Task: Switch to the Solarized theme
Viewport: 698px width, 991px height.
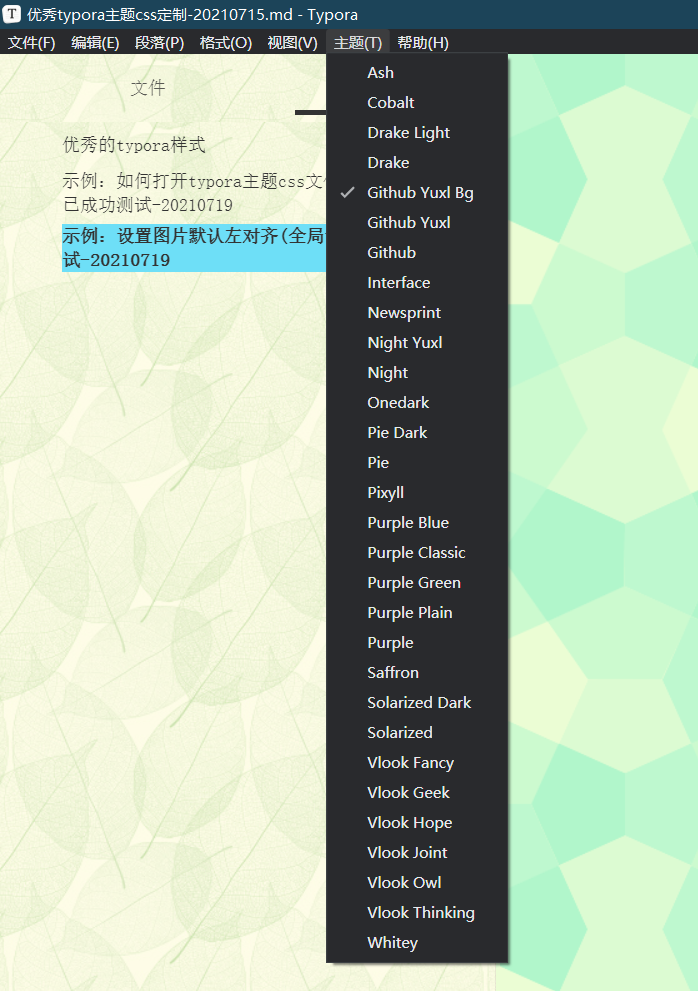Action: click(417, 733)
